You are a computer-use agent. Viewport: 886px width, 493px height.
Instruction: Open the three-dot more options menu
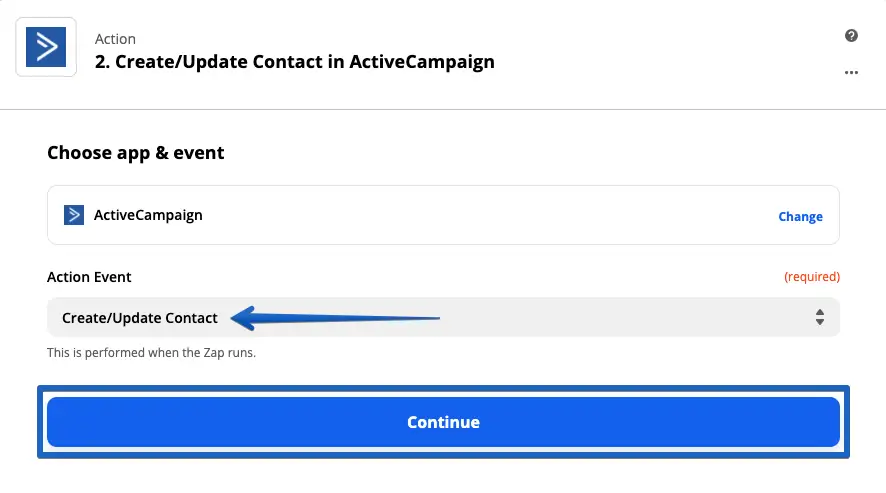pyautogui.click(x=851, y=72)
